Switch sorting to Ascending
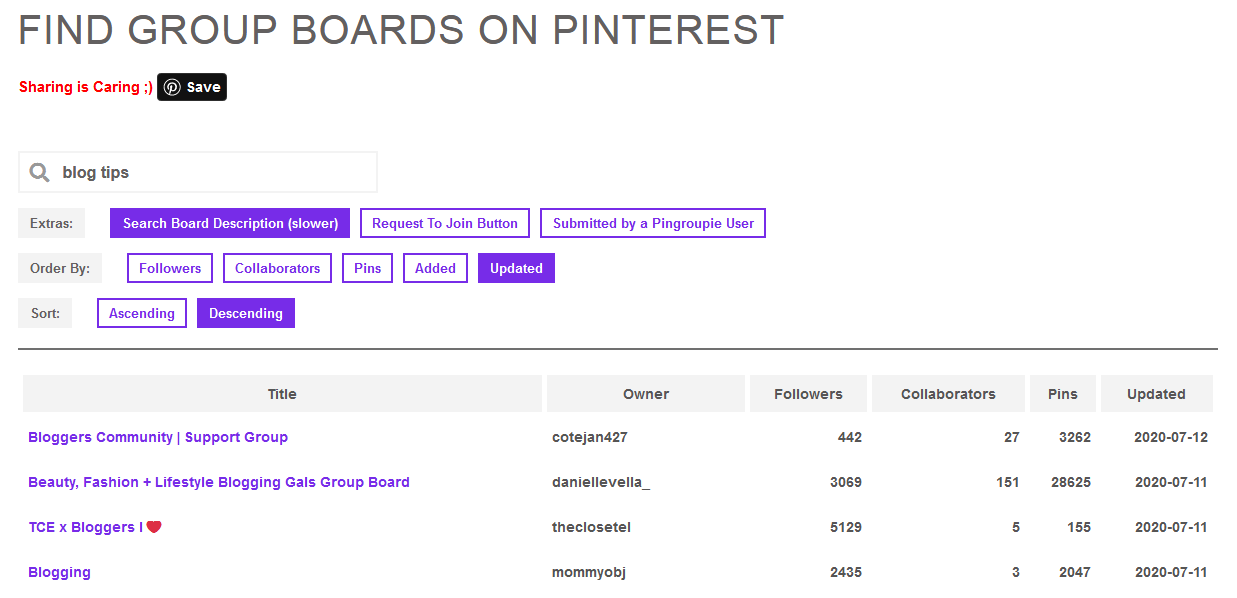The image size is (1237, 598). [x=141, y=313]
